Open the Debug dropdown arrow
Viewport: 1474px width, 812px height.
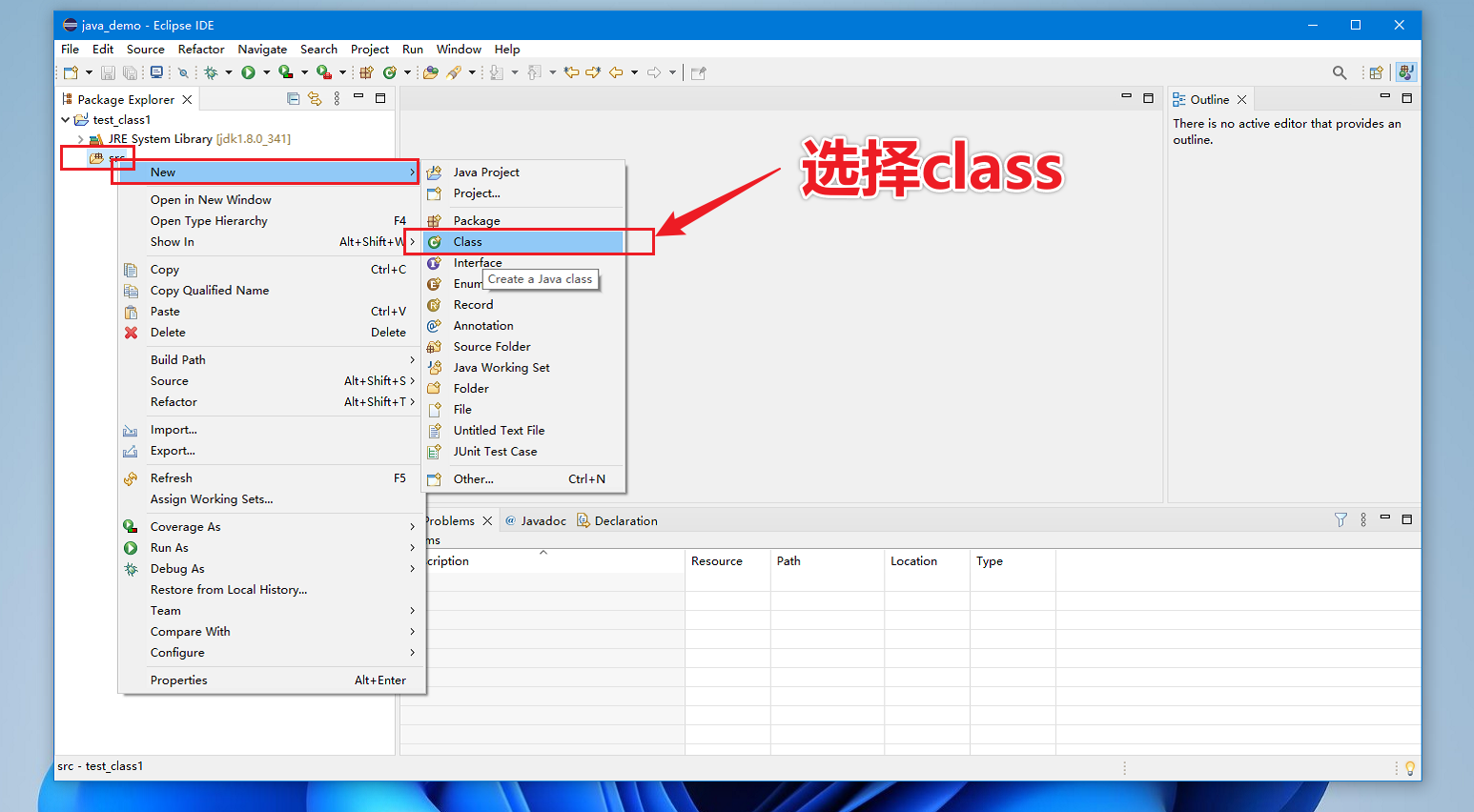pyautogui.click(x=229, y=72)
